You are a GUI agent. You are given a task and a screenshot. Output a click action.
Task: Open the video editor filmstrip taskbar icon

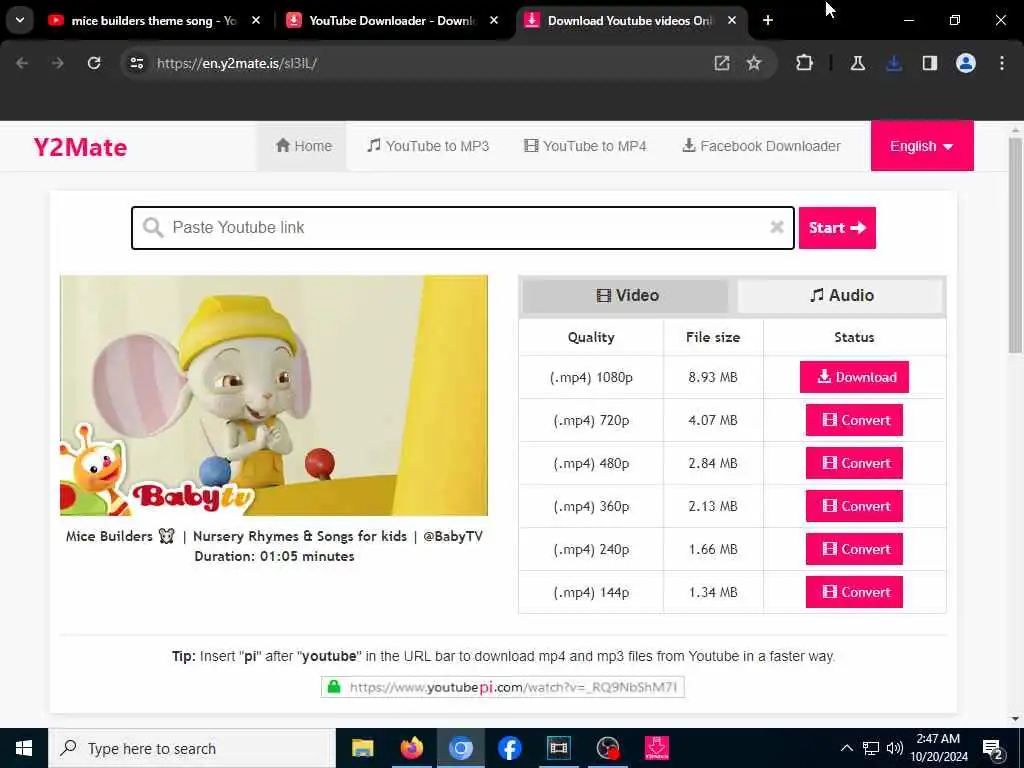point(558,748)
